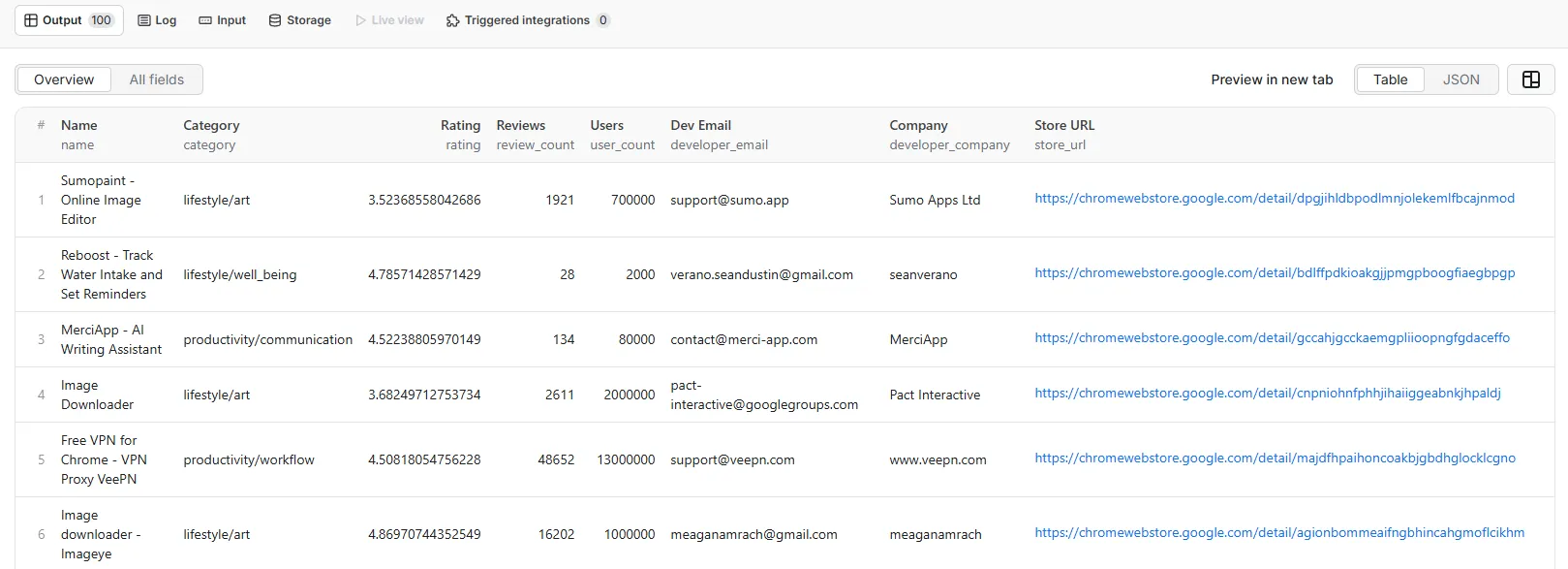Click the Store URL column header

tap(1064, 125)
